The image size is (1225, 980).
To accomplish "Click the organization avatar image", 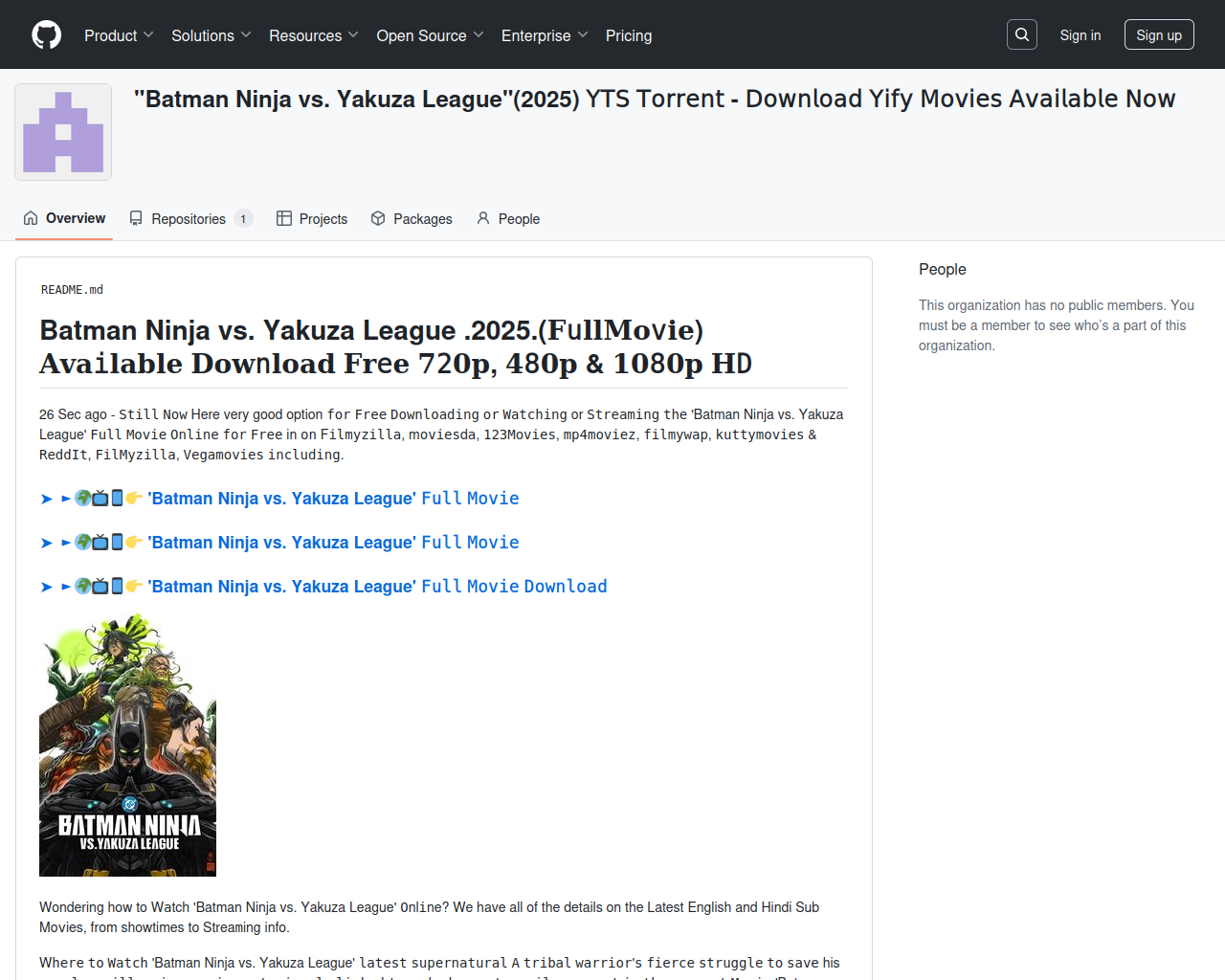I will tap(63, 132).
